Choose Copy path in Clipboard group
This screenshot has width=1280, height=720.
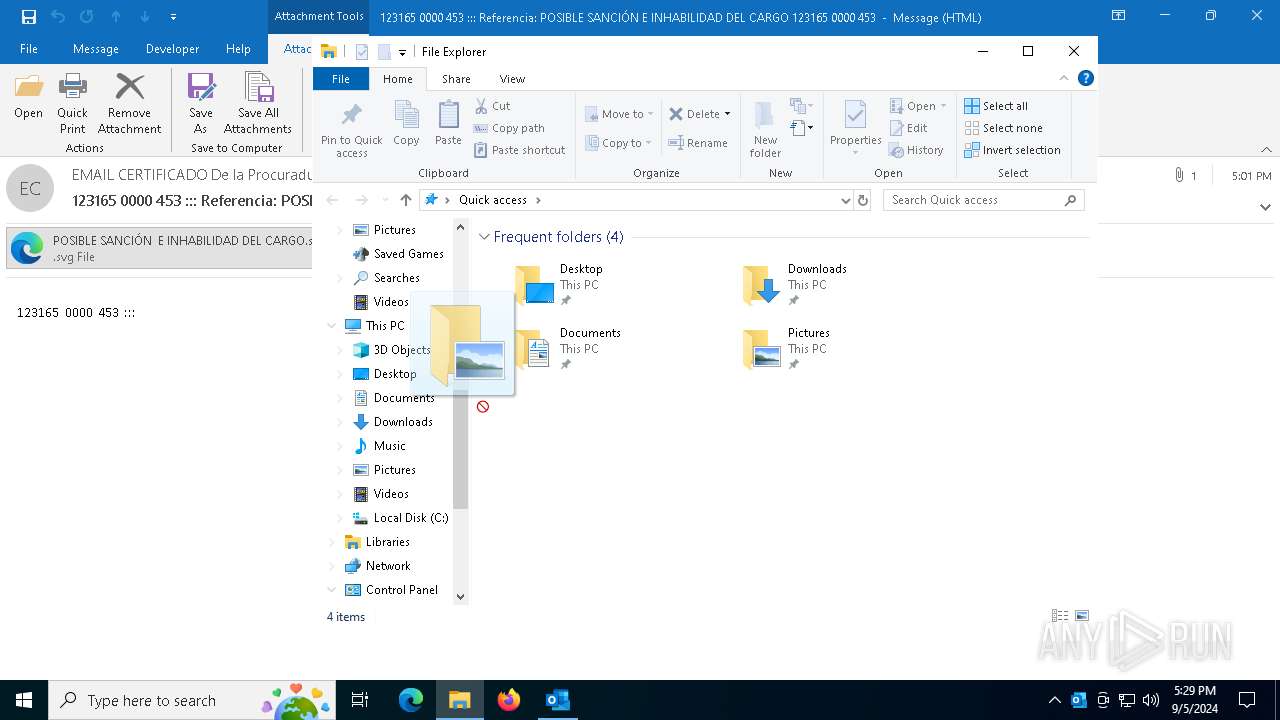tap(509, 128)
